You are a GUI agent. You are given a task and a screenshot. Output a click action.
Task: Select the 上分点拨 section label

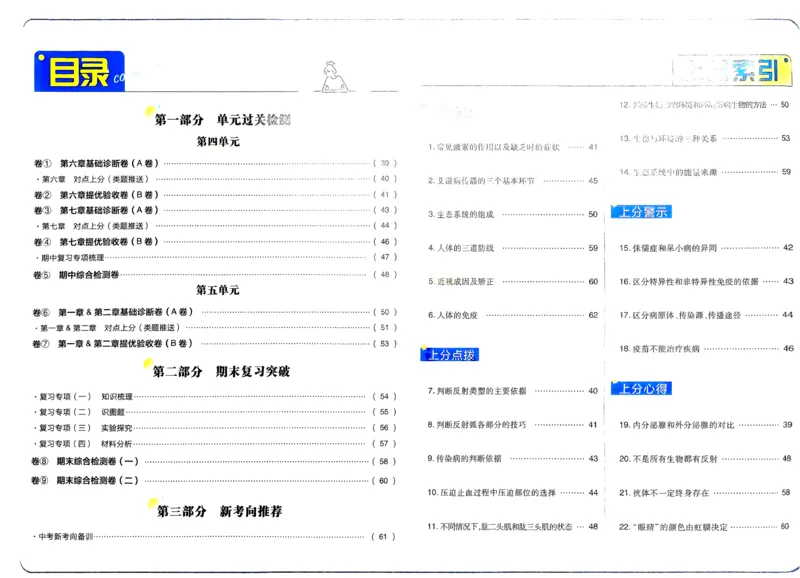[449, 355]
